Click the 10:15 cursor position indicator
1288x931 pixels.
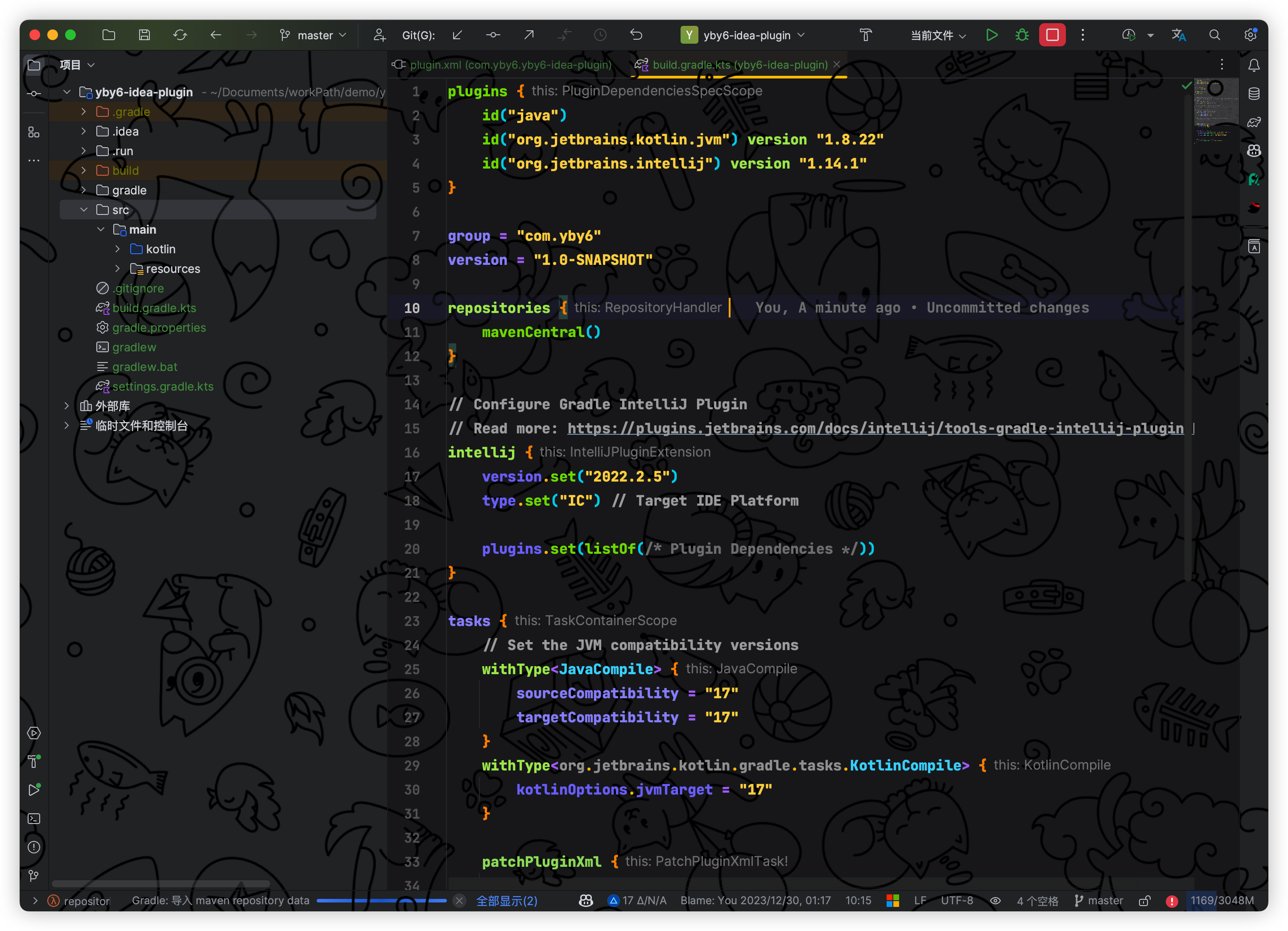coord(858,901)
